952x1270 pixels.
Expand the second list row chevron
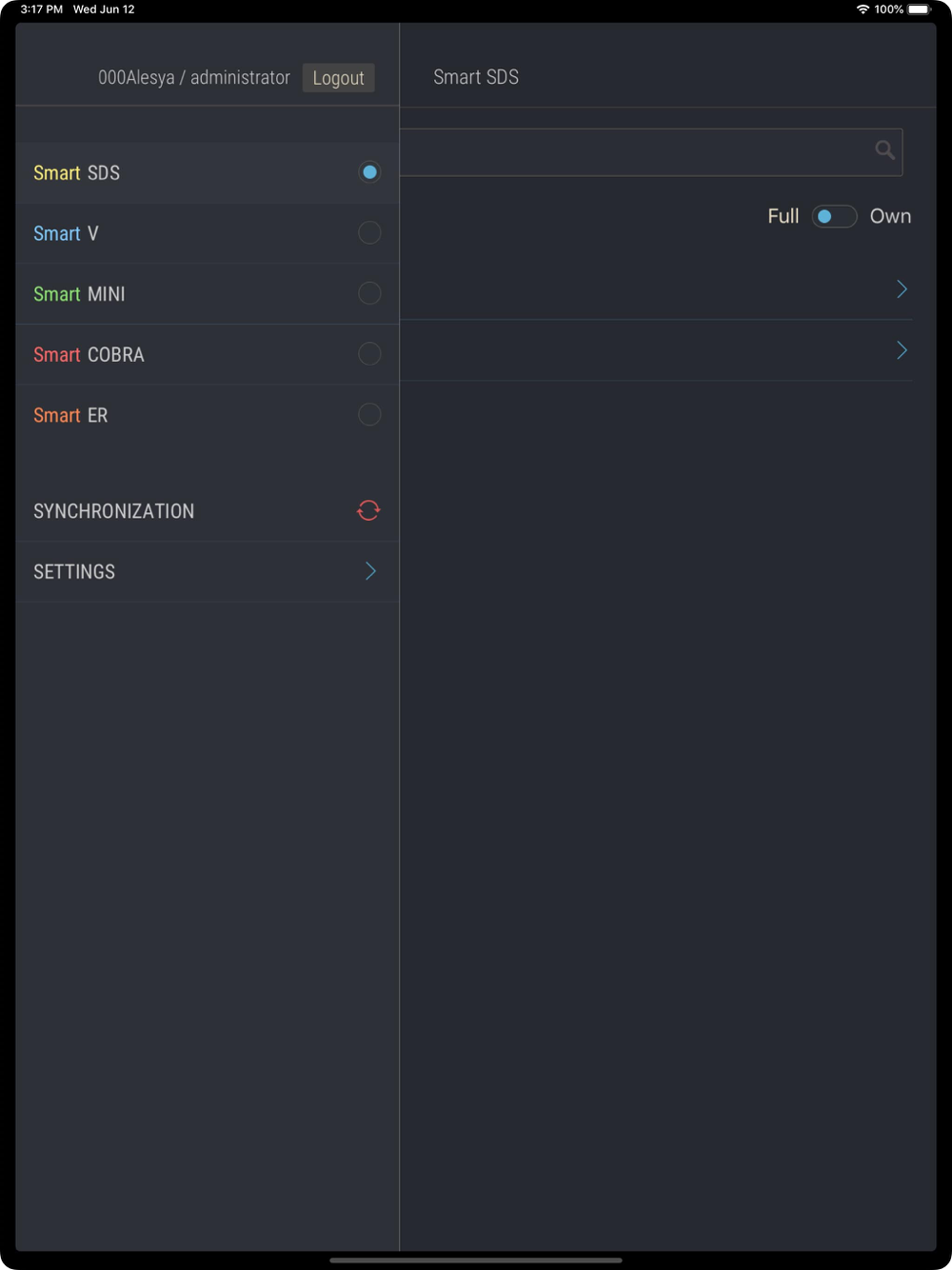tap(902, 350)
